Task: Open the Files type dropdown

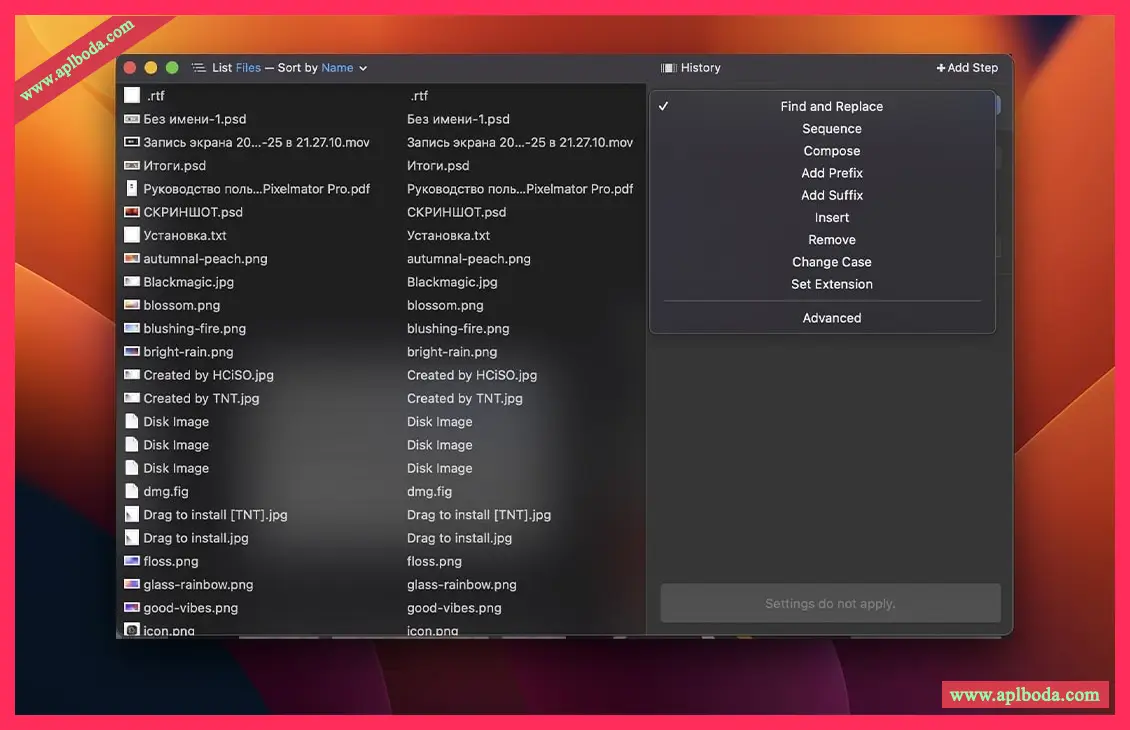Action: (x=248, y=68)
